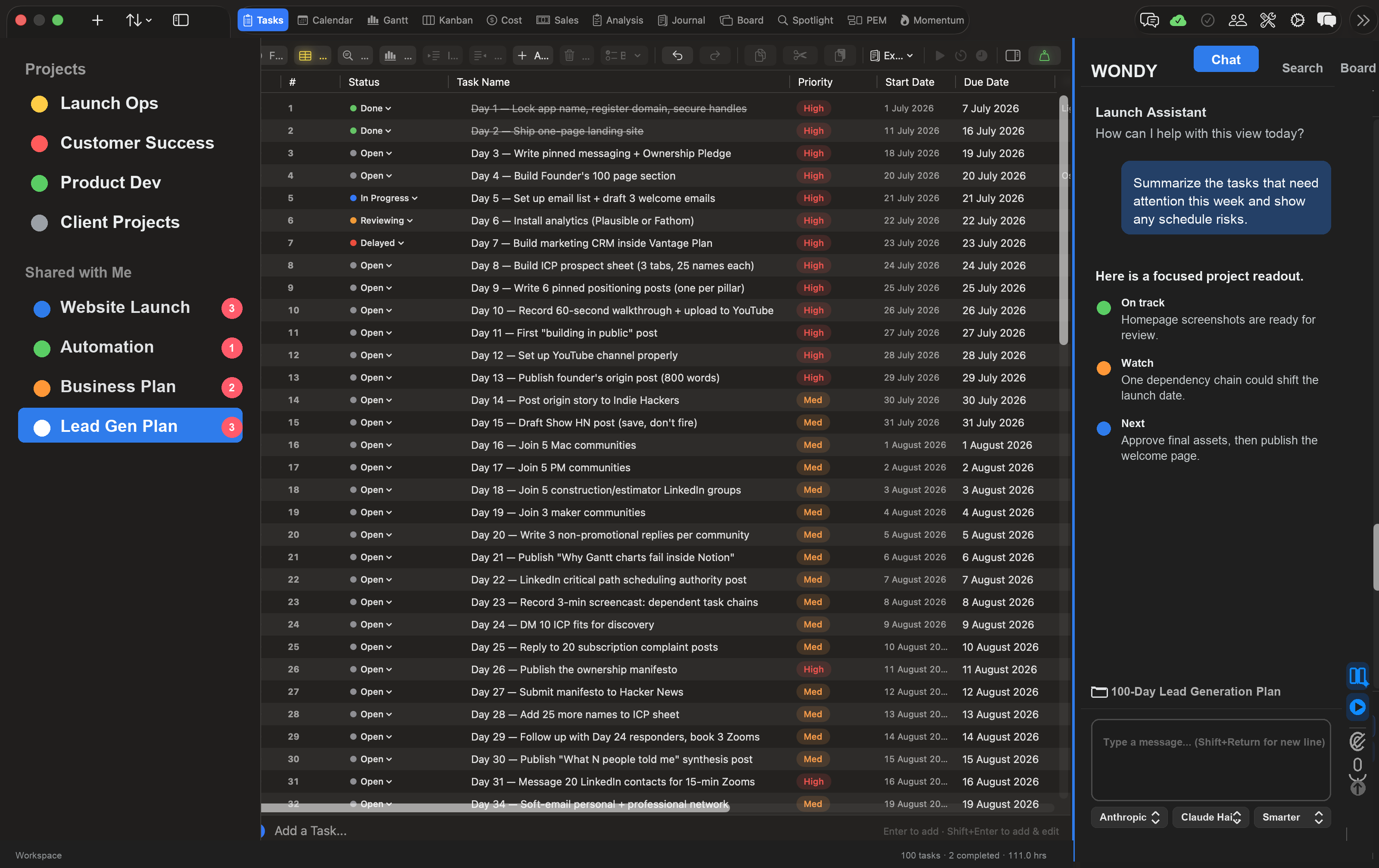
Task: Select the Launch Ops project
Action: coord(131,103)
